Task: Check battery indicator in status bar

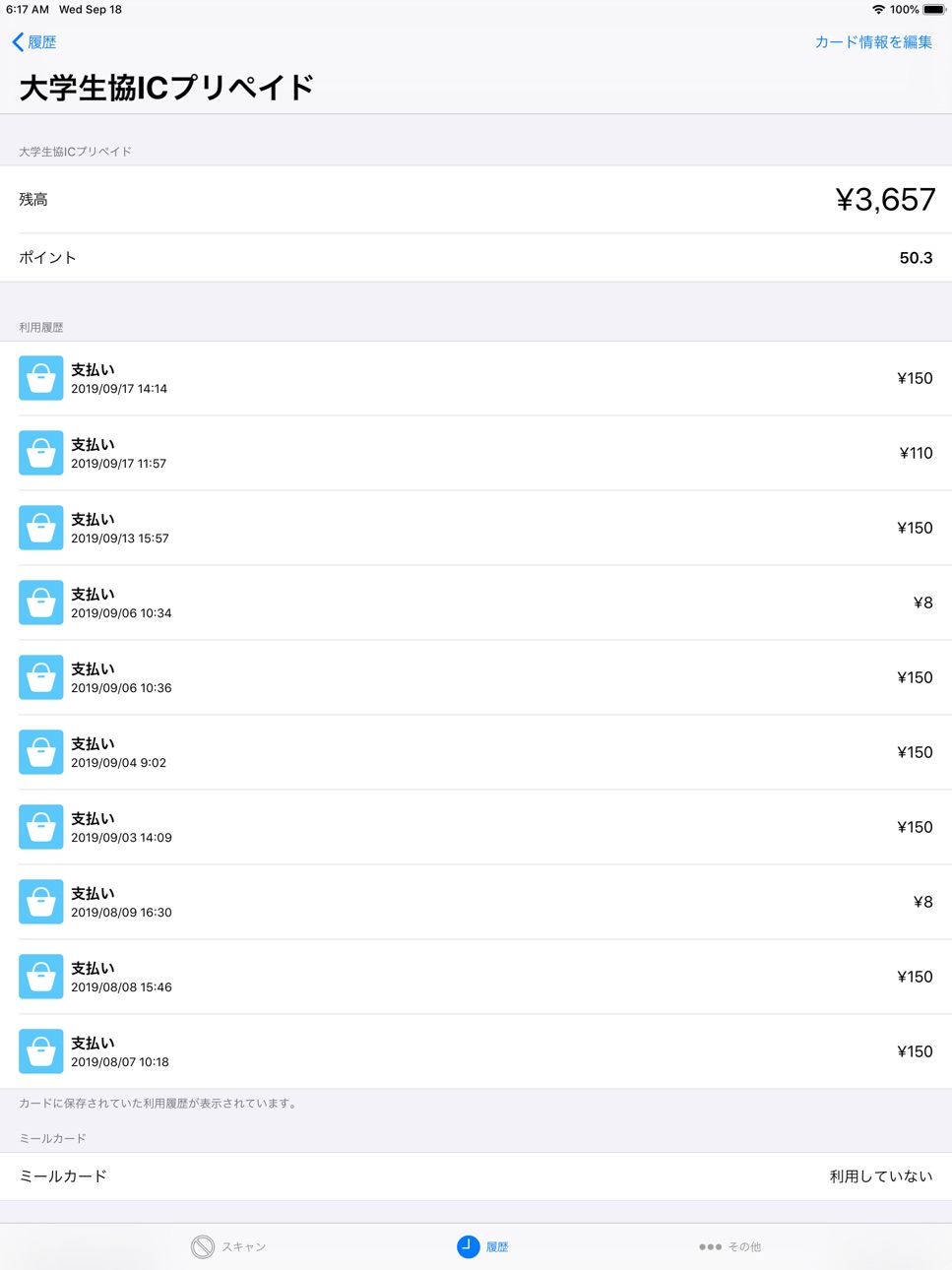Action: point(934,9)
